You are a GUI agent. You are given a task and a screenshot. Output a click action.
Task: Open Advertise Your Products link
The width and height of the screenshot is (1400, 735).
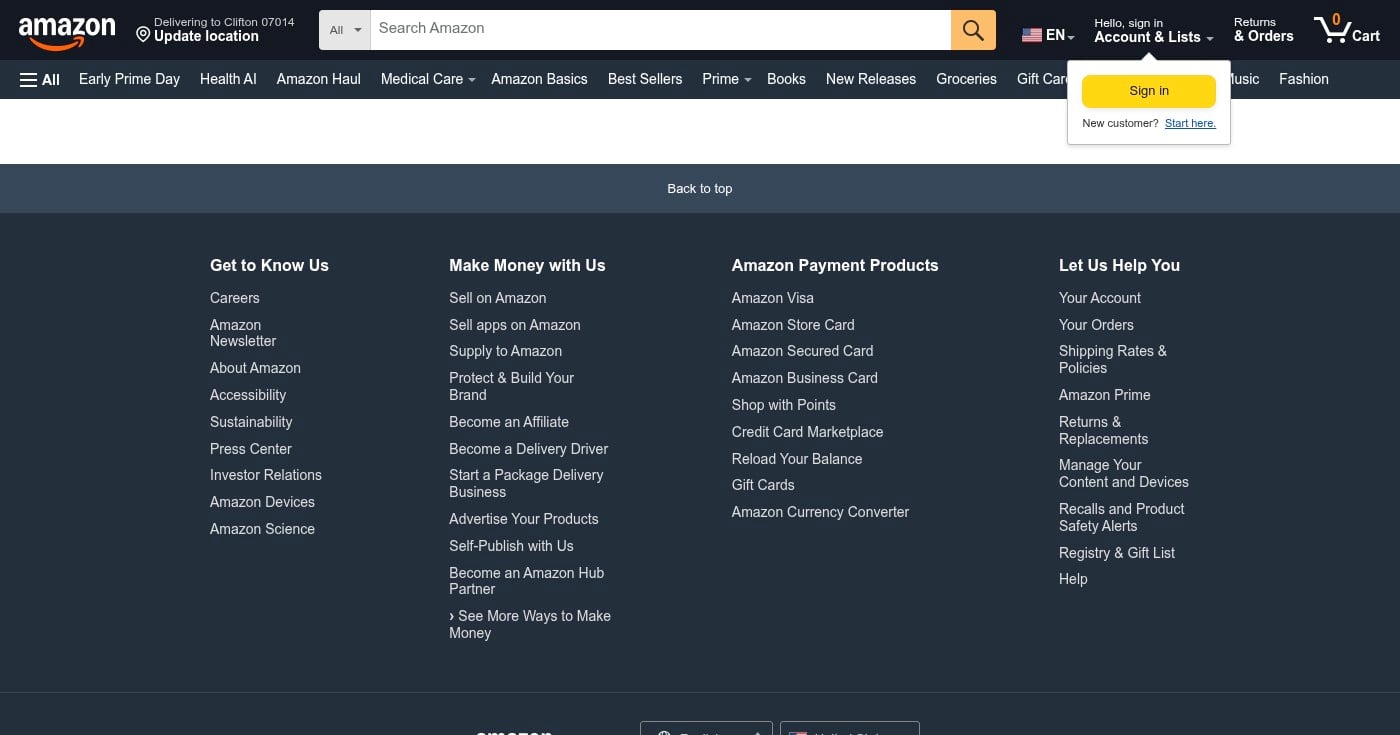[524, 519]
